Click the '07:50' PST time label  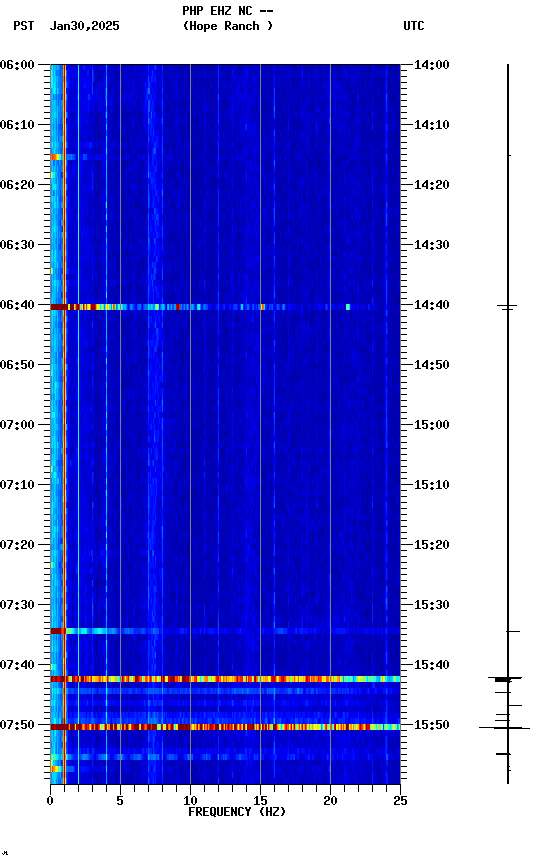(17, 725)
